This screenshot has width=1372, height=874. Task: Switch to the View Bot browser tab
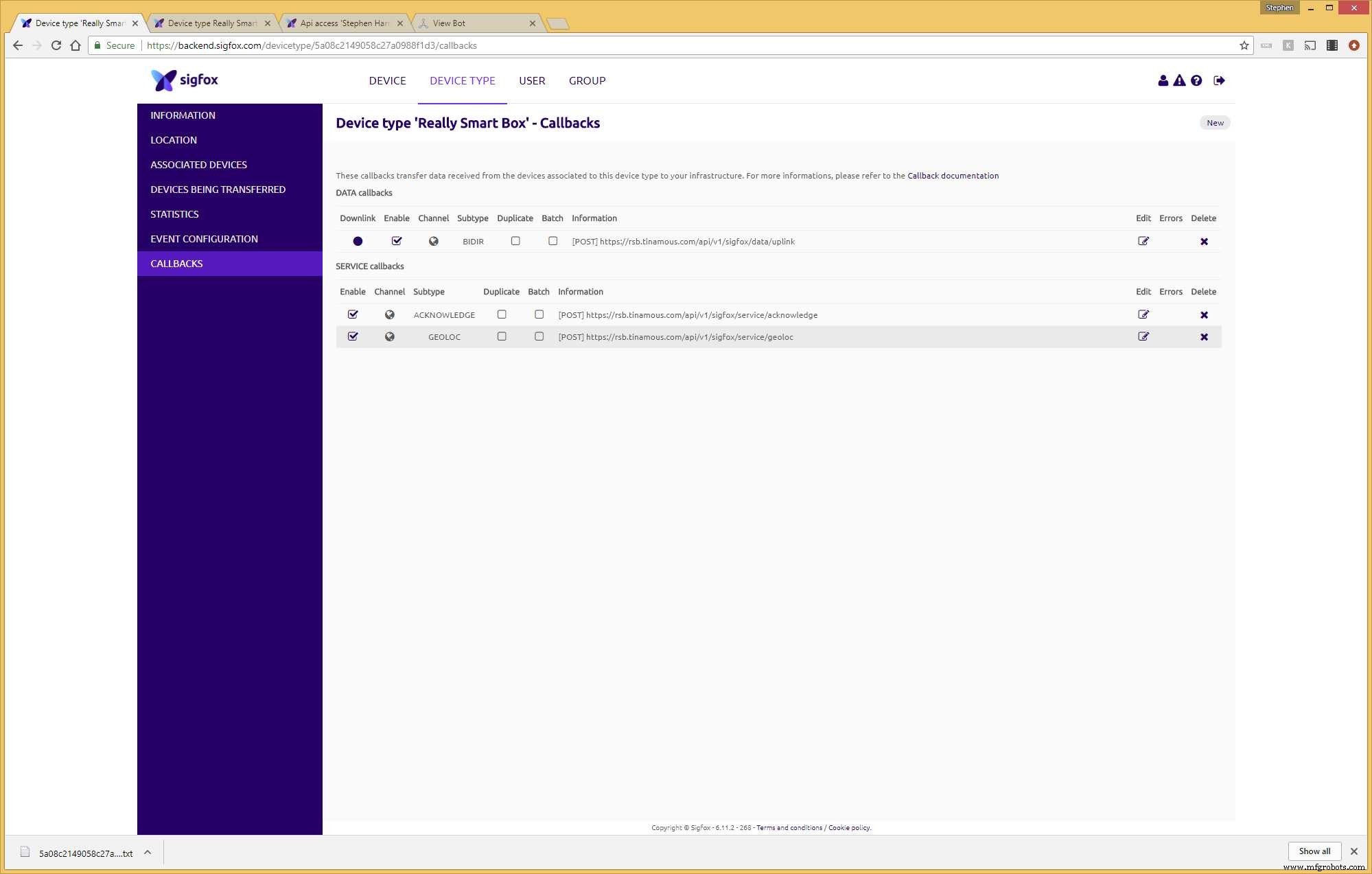click(449, 23)
